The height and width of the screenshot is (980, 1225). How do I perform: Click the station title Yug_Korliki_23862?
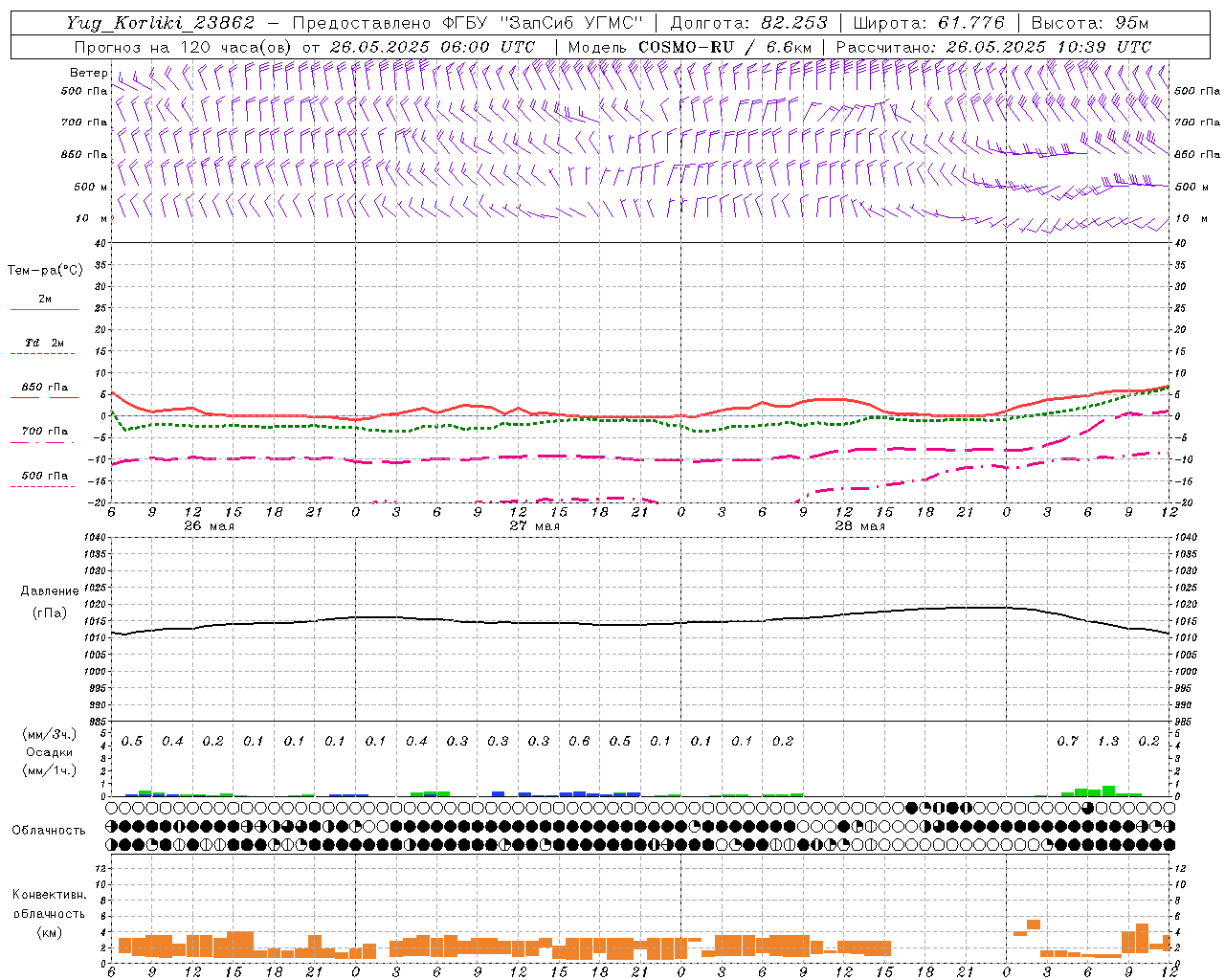pyautogui.click(x=161, y=23)
